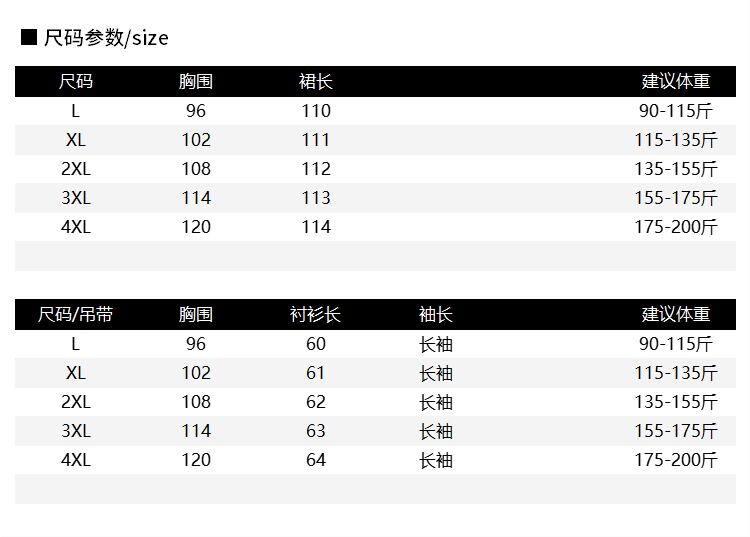
Task: Click 长袖 in the shirt table's 2XL row
Action: tap(435, 402)
